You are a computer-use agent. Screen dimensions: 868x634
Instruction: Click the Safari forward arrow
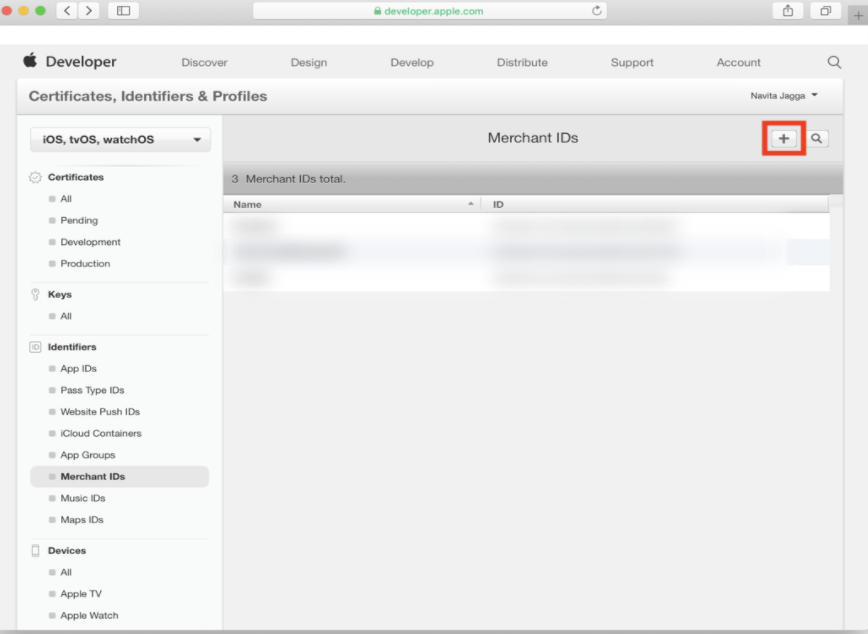89,11
